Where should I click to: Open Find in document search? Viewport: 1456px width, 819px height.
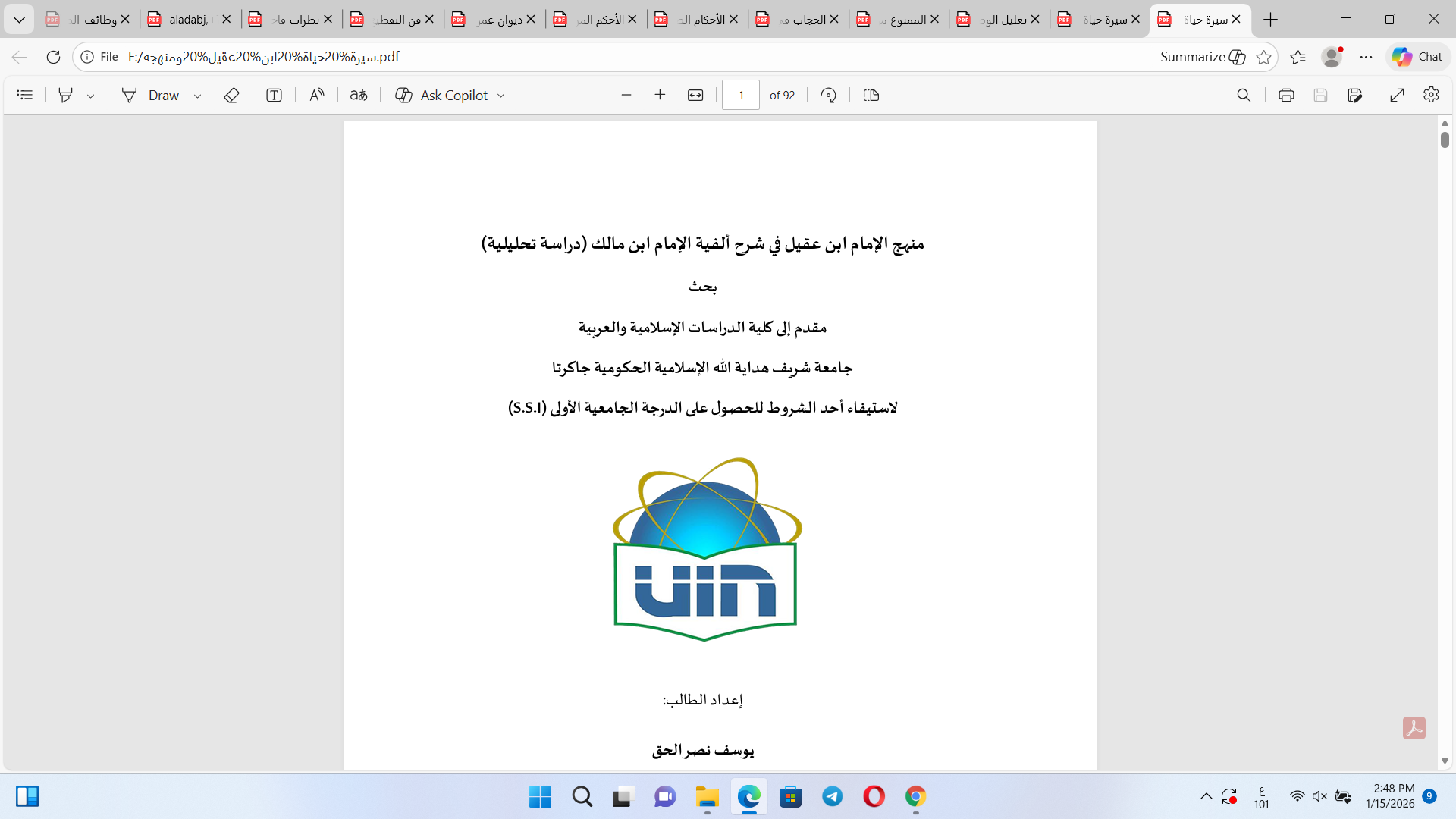[x=1244, y=95]
